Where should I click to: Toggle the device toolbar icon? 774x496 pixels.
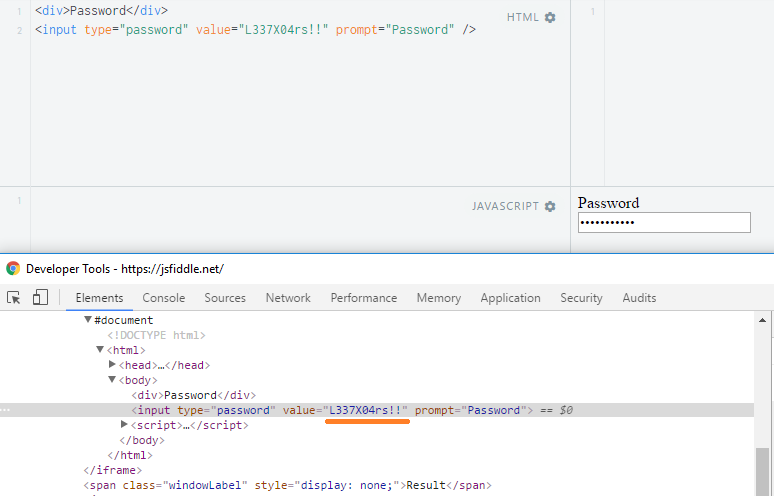coord(40,298)
